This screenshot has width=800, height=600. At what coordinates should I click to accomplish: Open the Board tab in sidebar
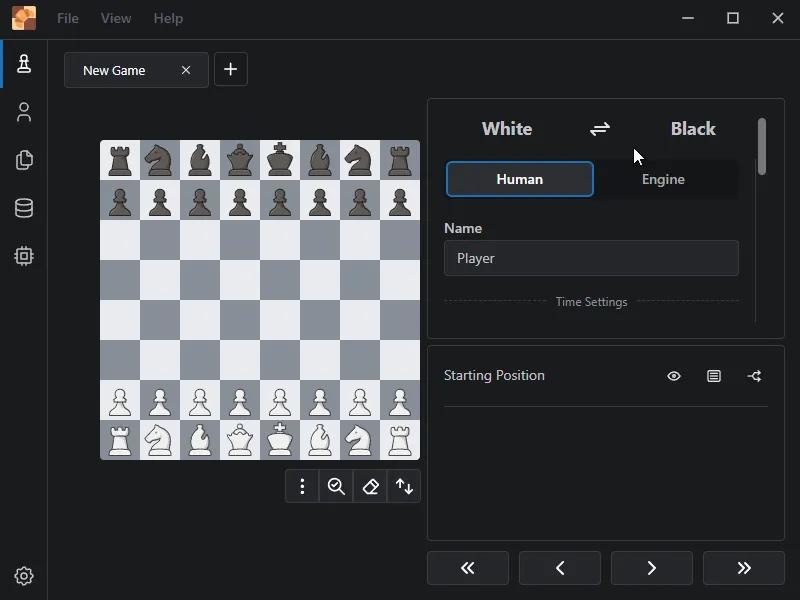pos(24,64)
